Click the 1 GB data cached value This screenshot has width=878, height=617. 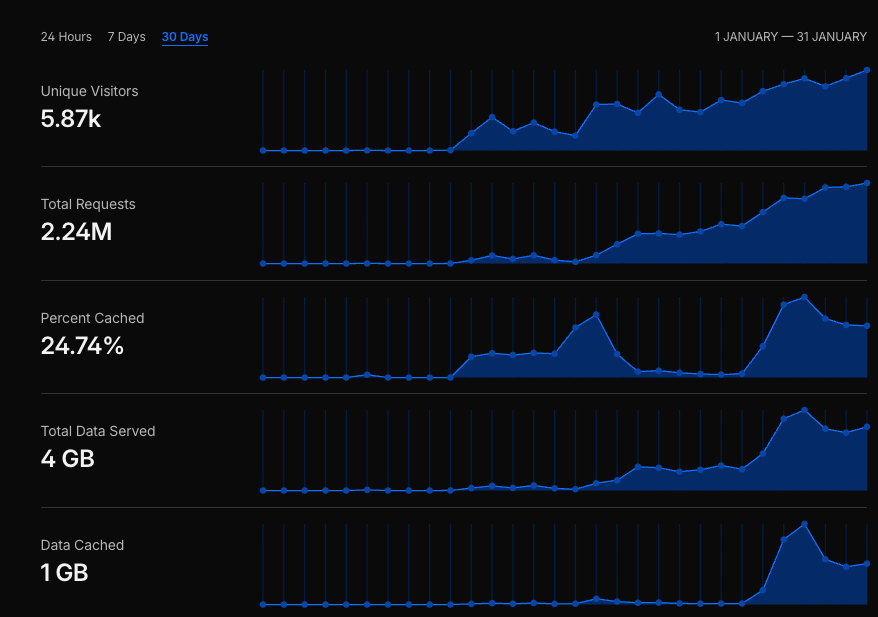[x=65, y=573]
